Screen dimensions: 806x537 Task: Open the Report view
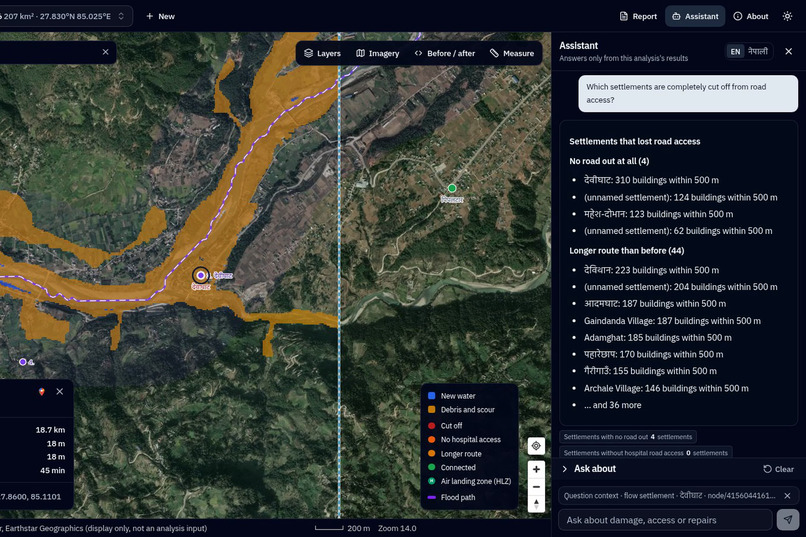(x=638, y=16)
